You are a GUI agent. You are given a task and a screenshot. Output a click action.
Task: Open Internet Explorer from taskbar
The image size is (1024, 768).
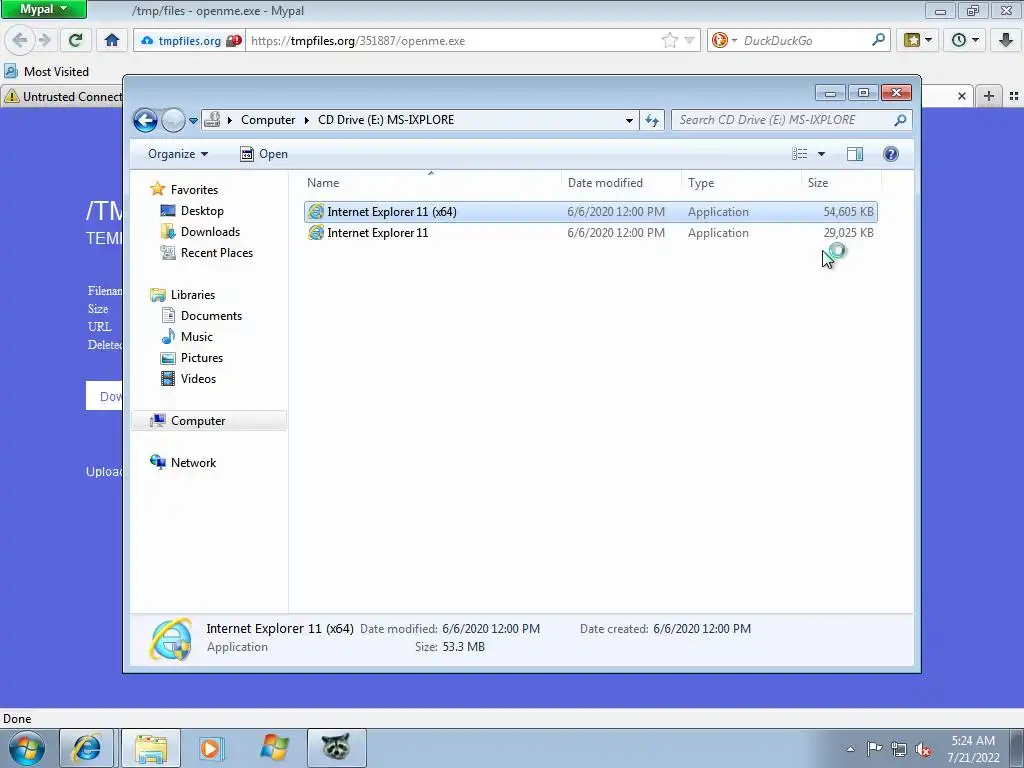click(x=86, y=748)
